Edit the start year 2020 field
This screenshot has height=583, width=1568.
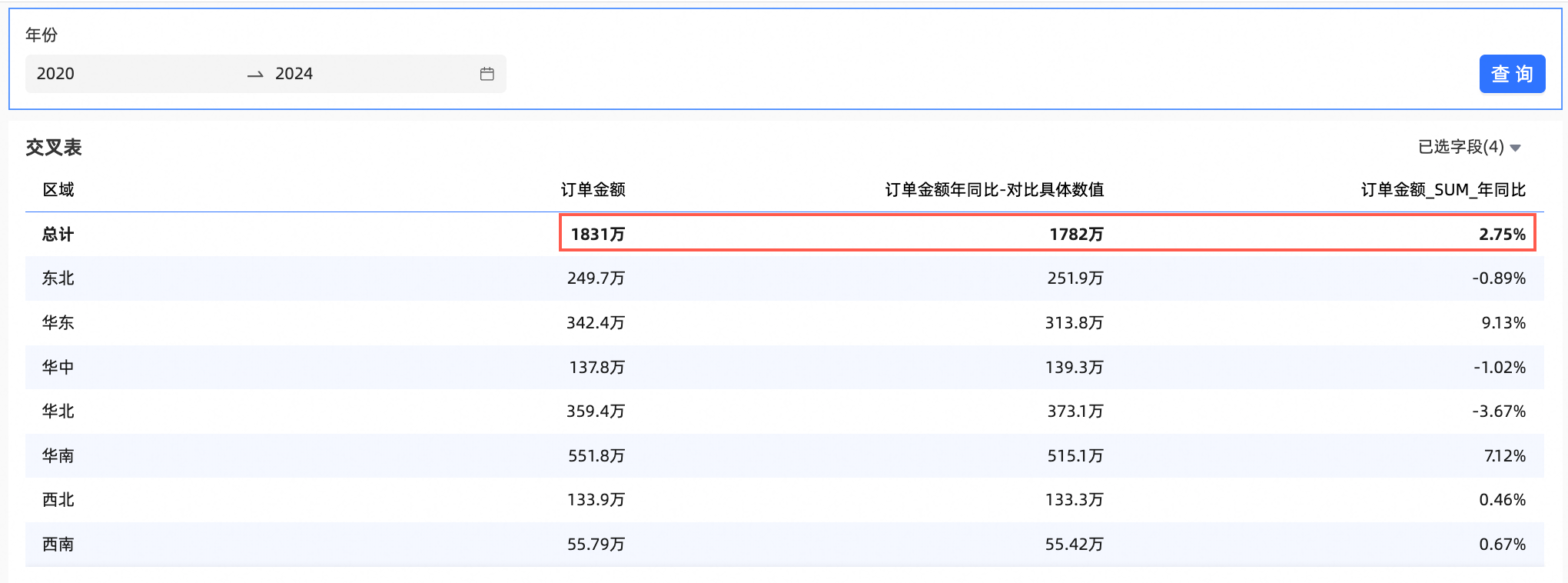click(55, 74)
